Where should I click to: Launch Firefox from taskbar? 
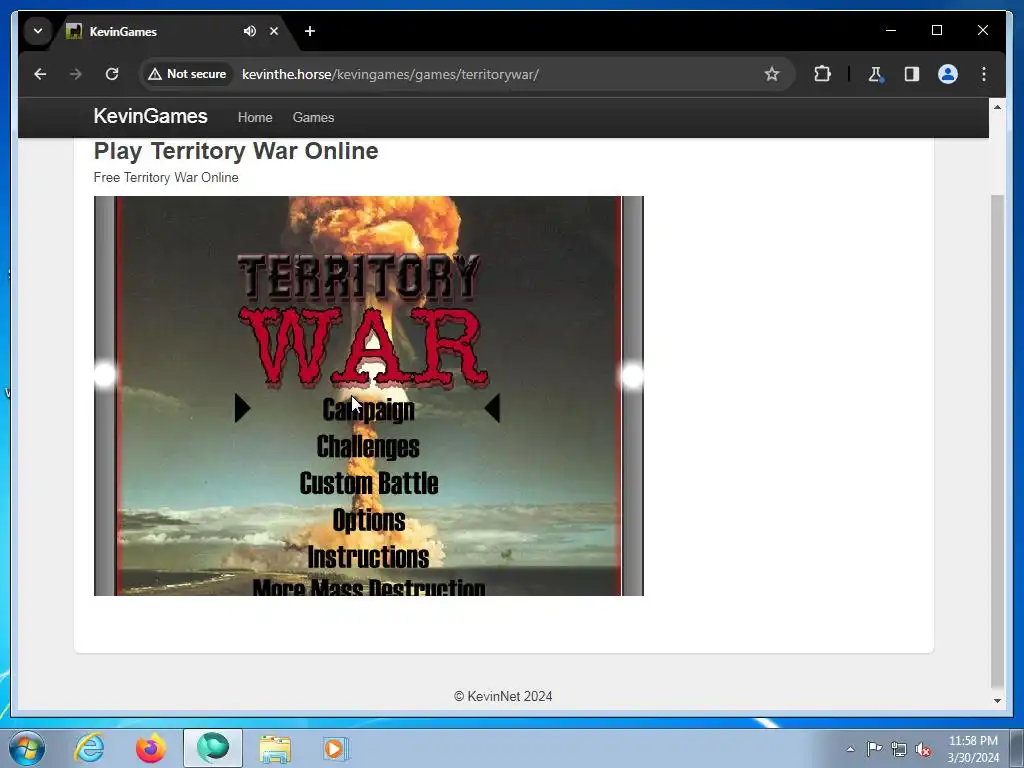coord(151,748)
